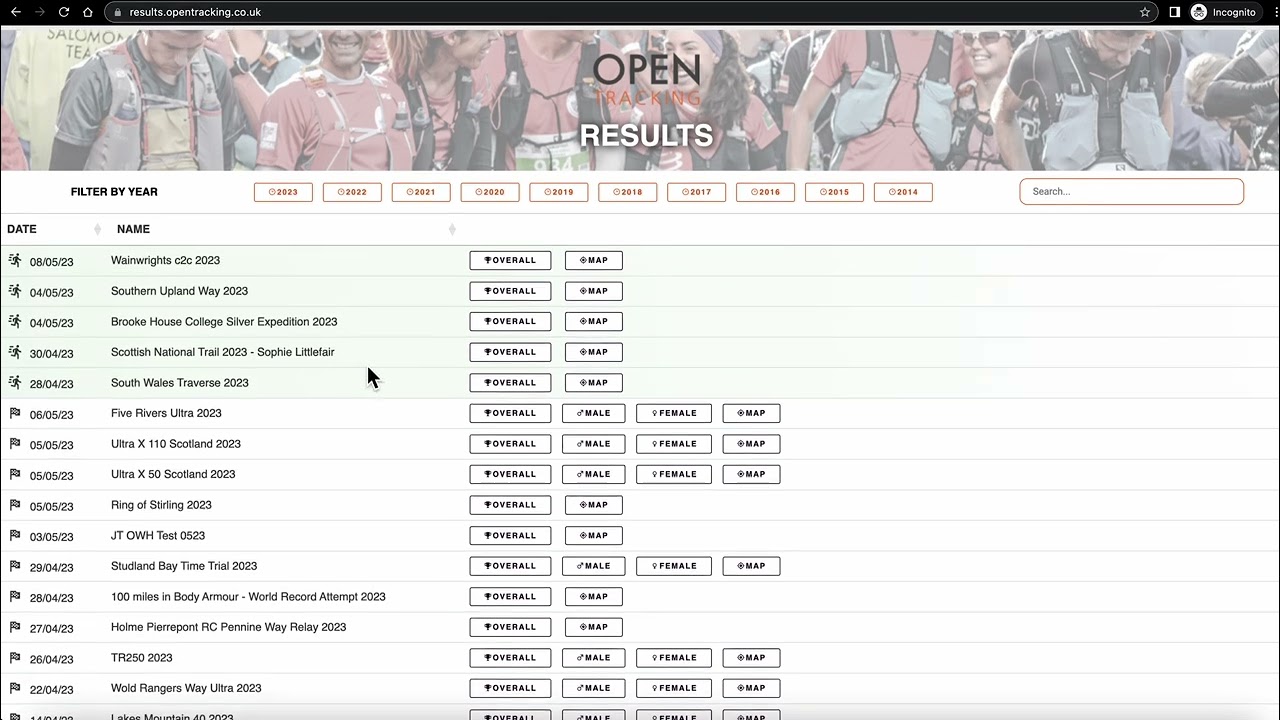The image size is (1280, 720).
Task: Filter results by year 2023
Action: click(283, 192)
